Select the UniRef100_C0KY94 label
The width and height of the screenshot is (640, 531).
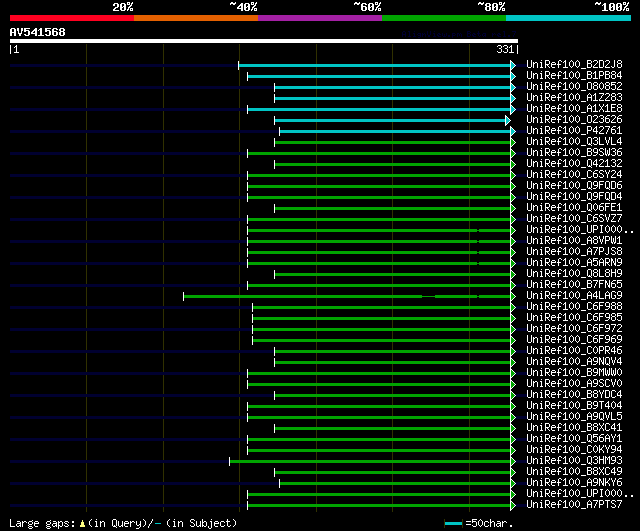574,450
